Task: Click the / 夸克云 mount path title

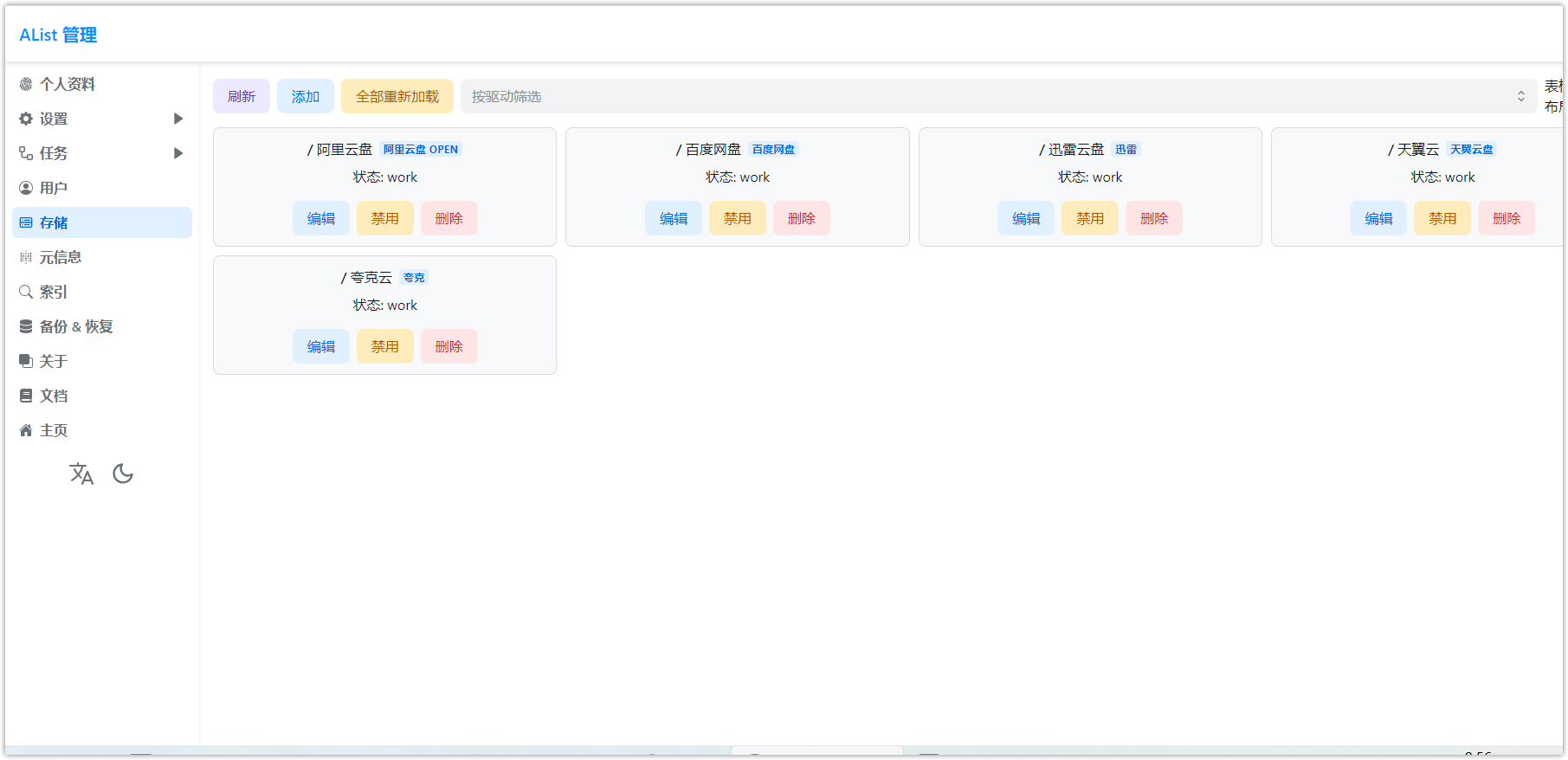Action: pos(367,278)
